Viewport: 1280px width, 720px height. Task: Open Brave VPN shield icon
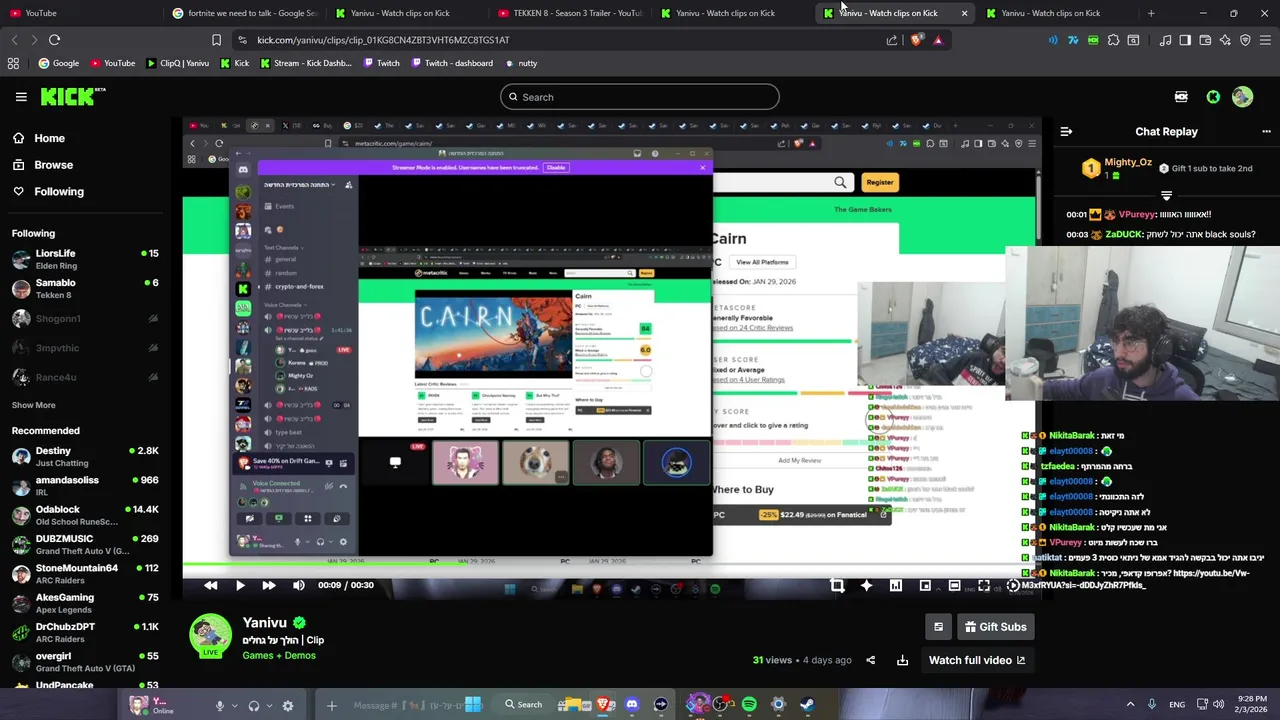click(x=1245, y=40)
